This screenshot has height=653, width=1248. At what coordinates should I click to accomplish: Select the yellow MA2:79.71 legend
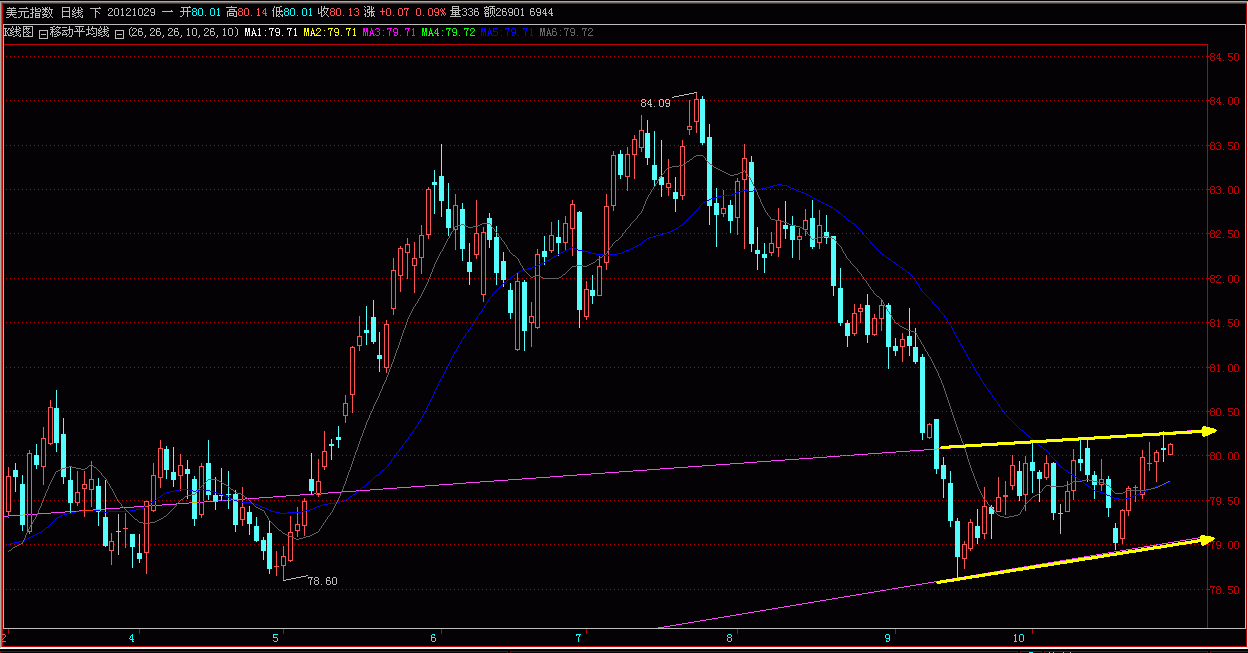(x=329, y=33)
